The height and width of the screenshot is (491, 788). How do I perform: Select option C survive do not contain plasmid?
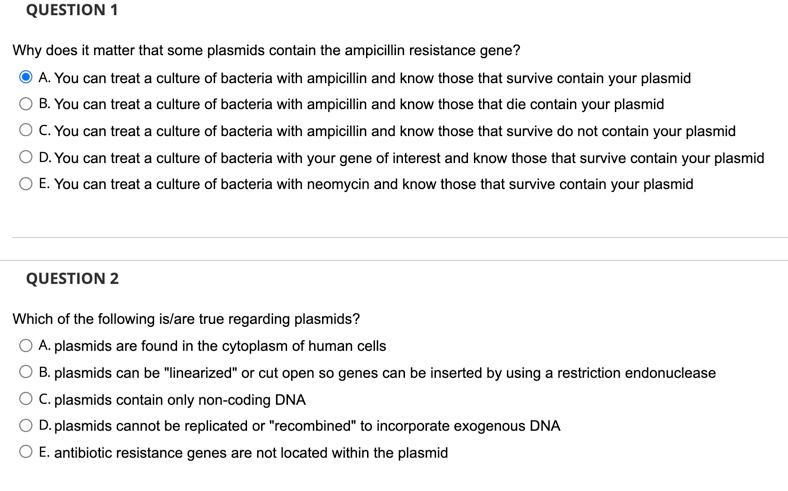point(26,130)
